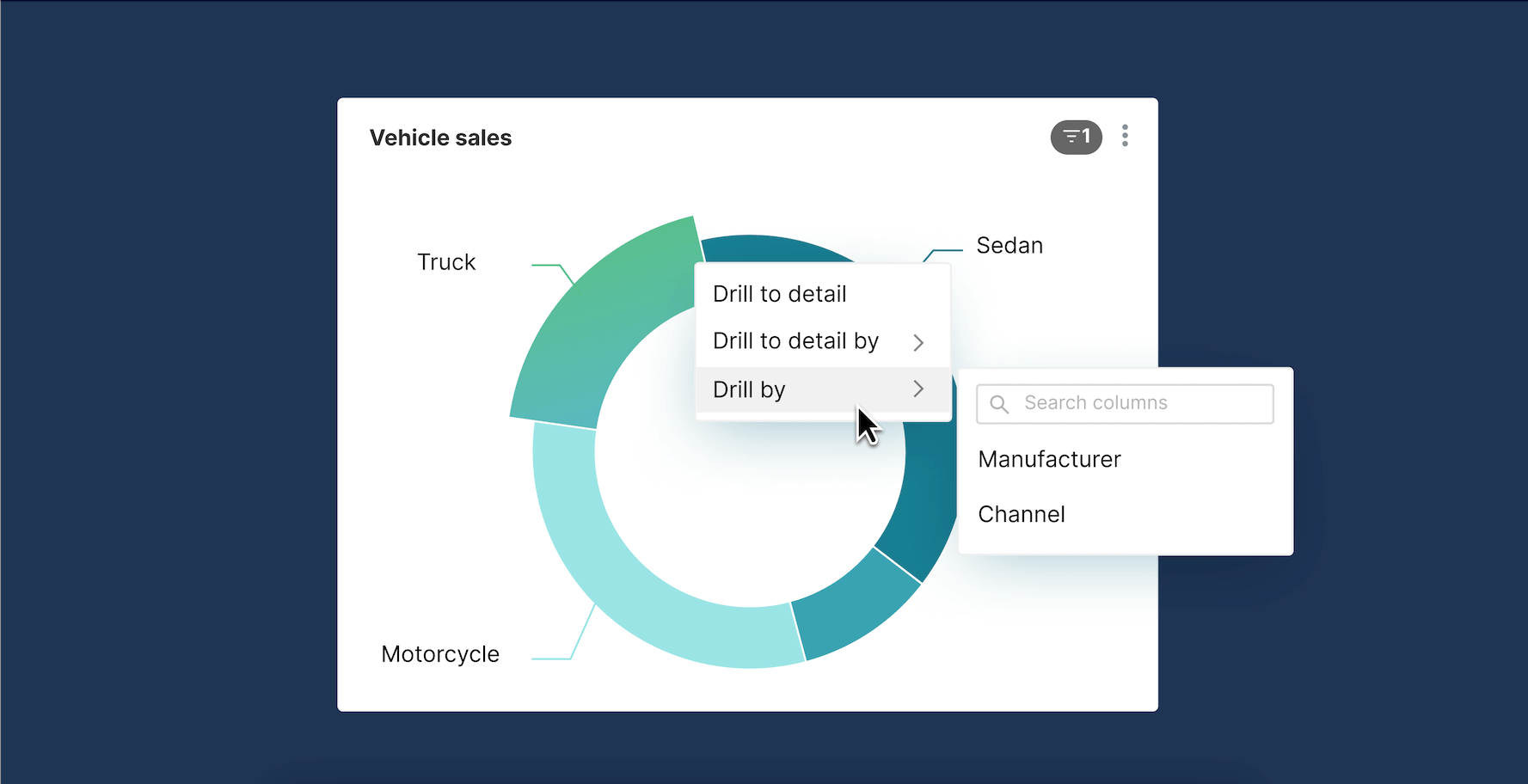Viewport: 1528px width, 784px height.
Task: Click the Sedan chart label
Action: click(x=1009, y=246)
